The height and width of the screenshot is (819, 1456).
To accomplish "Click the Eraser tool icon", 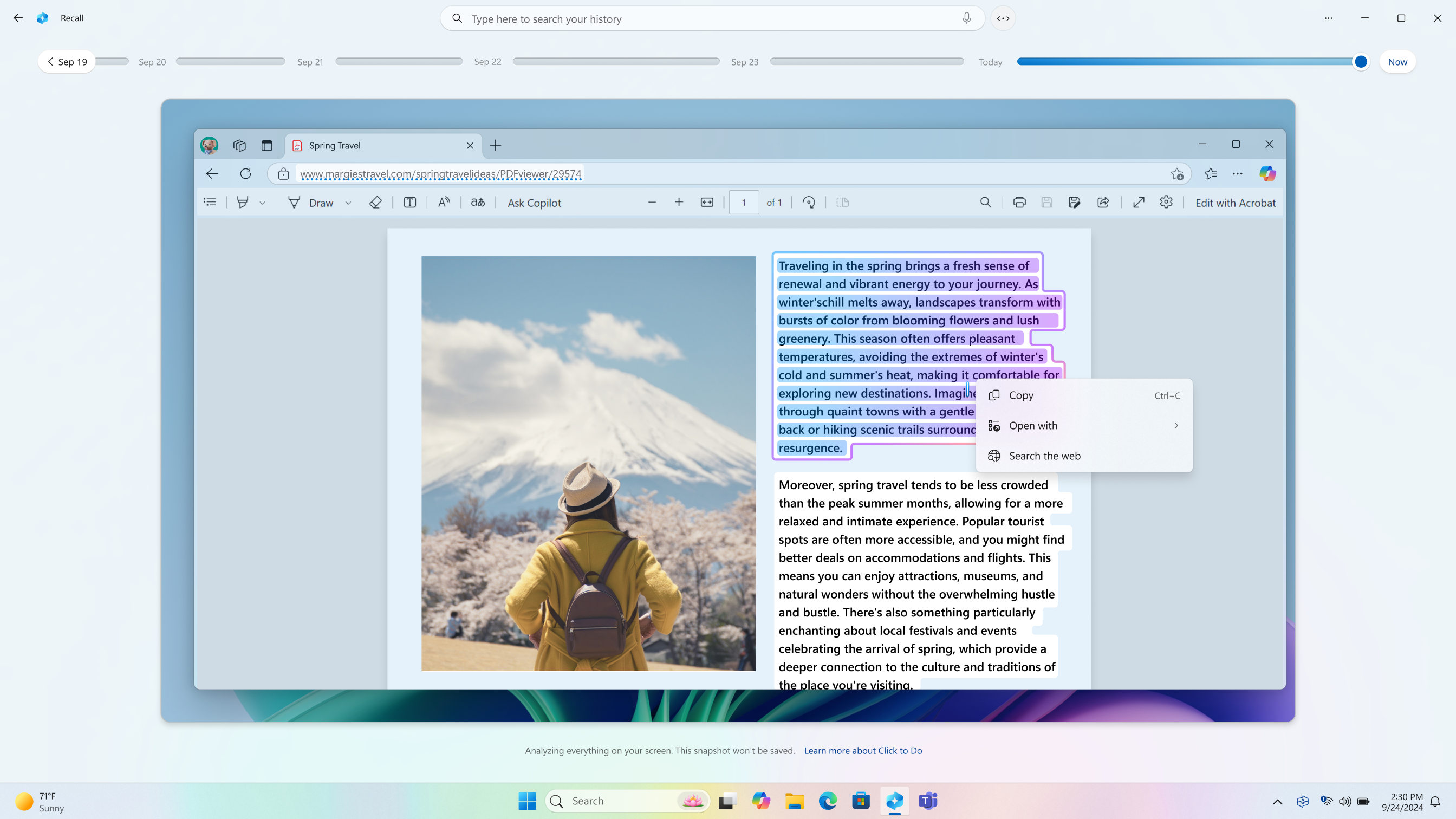I will click(x=376, y=202).
